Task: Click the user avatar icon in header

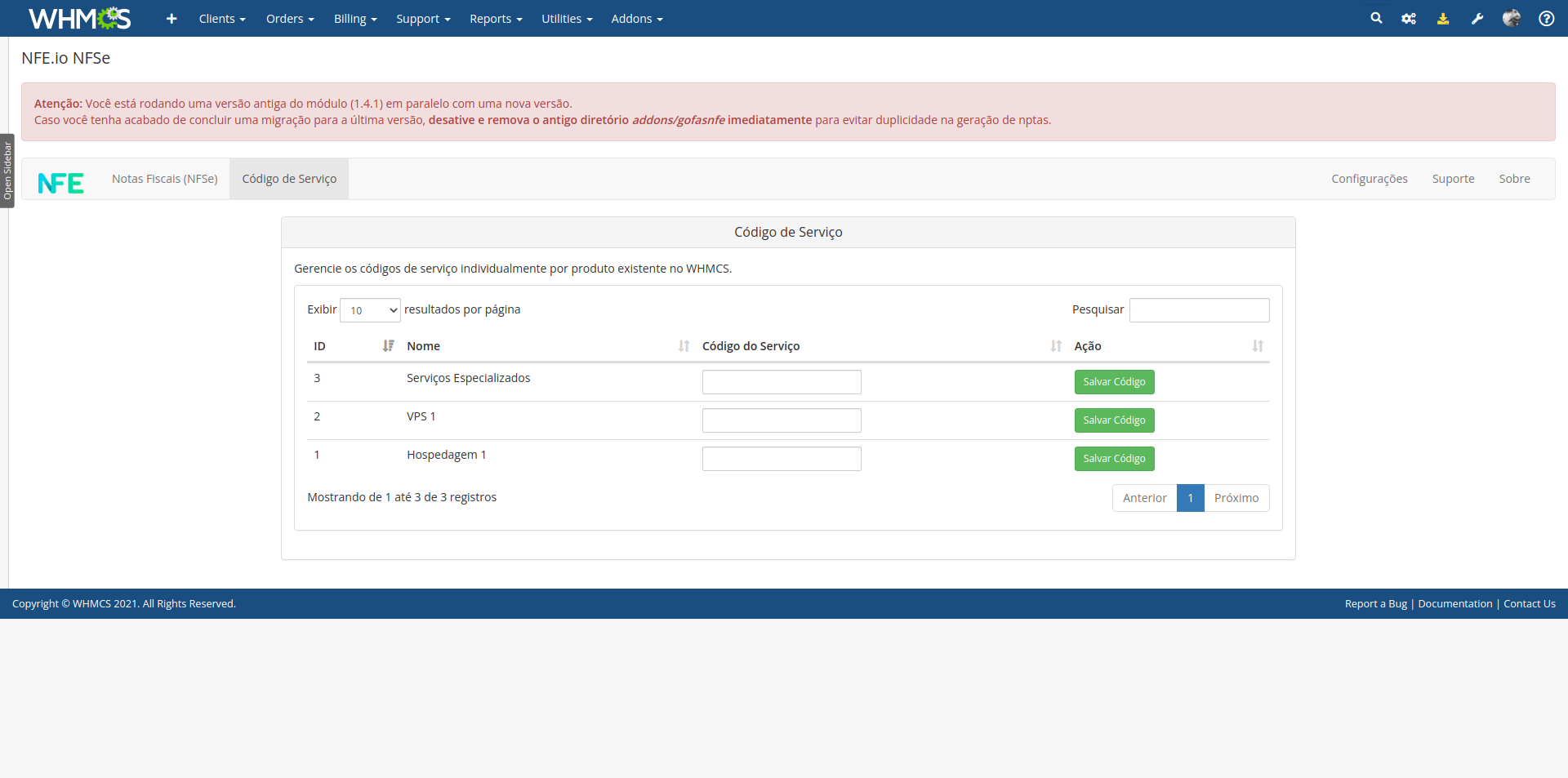Action: point(1512,18)
